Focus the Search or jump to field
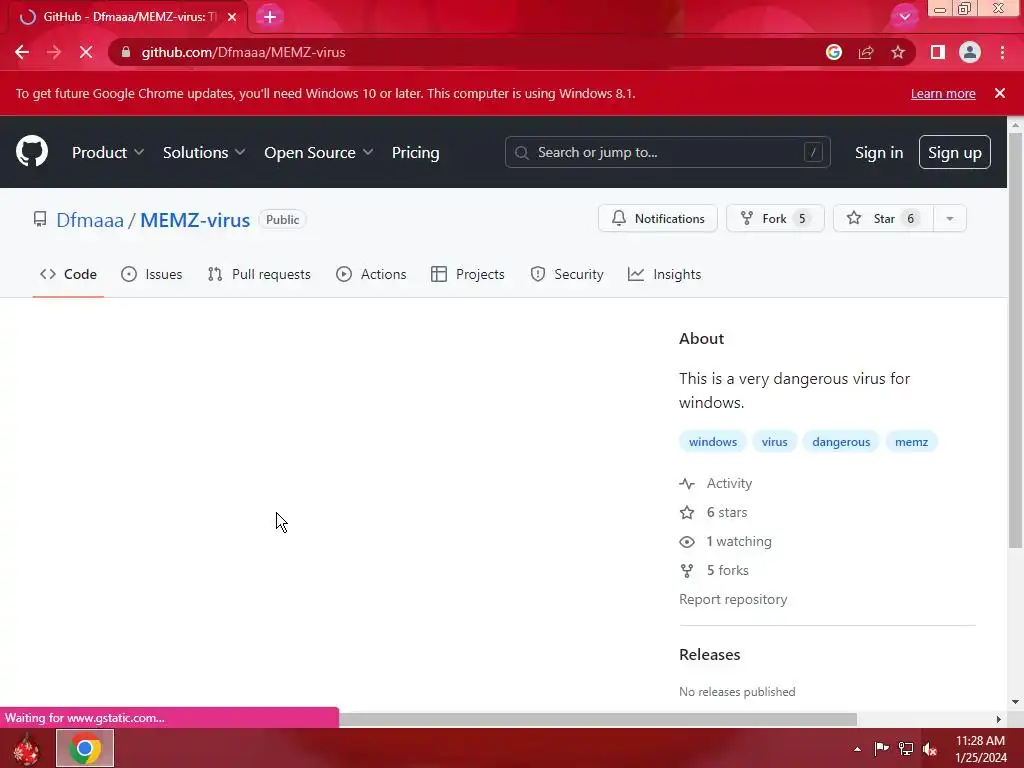The width and height of the screenshot is (1024, 768). [667, 152]
